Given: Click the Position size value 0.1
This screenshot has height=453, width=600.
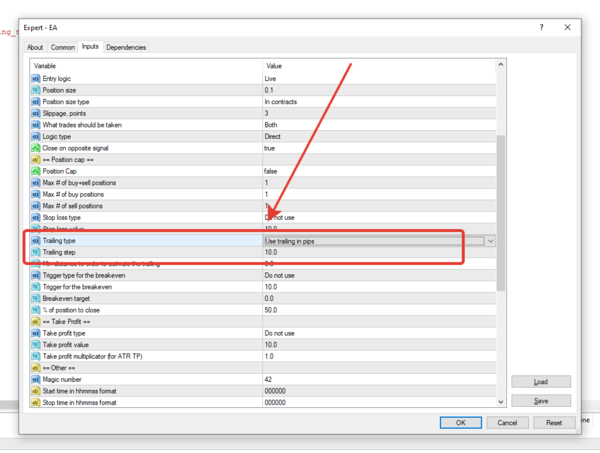Looking at the screenshot, I should [269, 90].
